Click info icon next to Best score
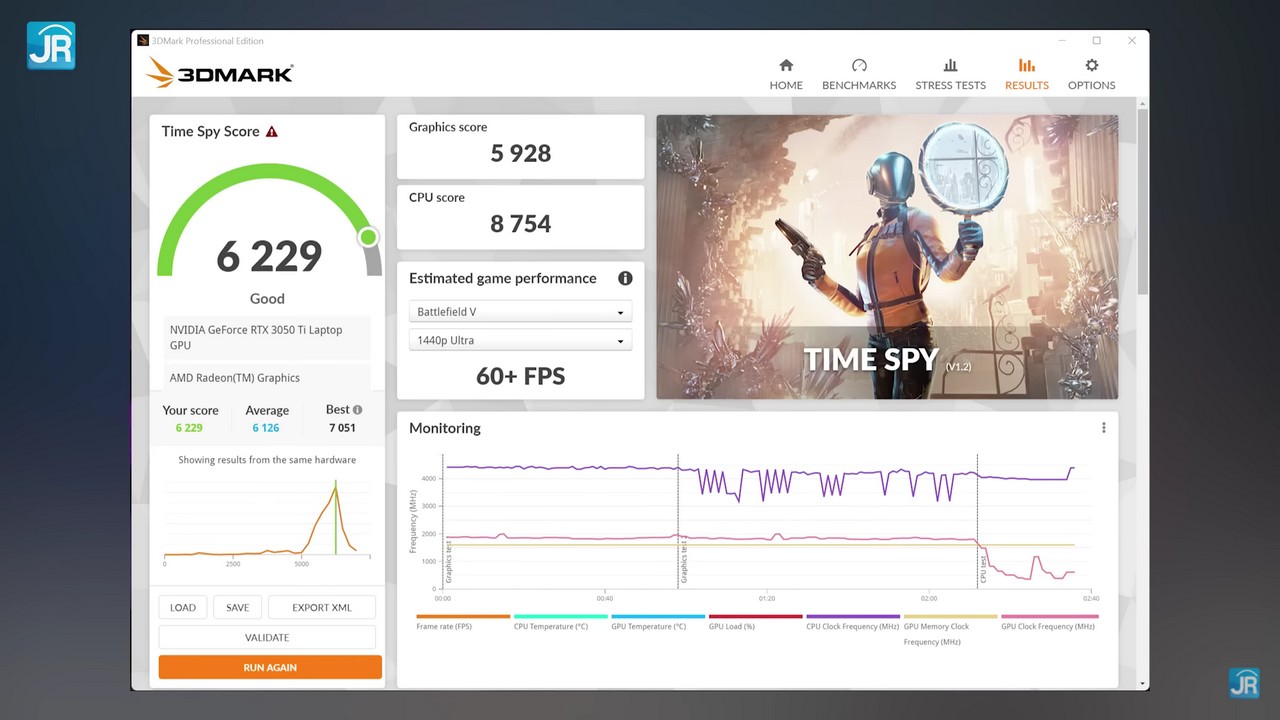Screen dimensions: 1280x720 click(357, 410)
